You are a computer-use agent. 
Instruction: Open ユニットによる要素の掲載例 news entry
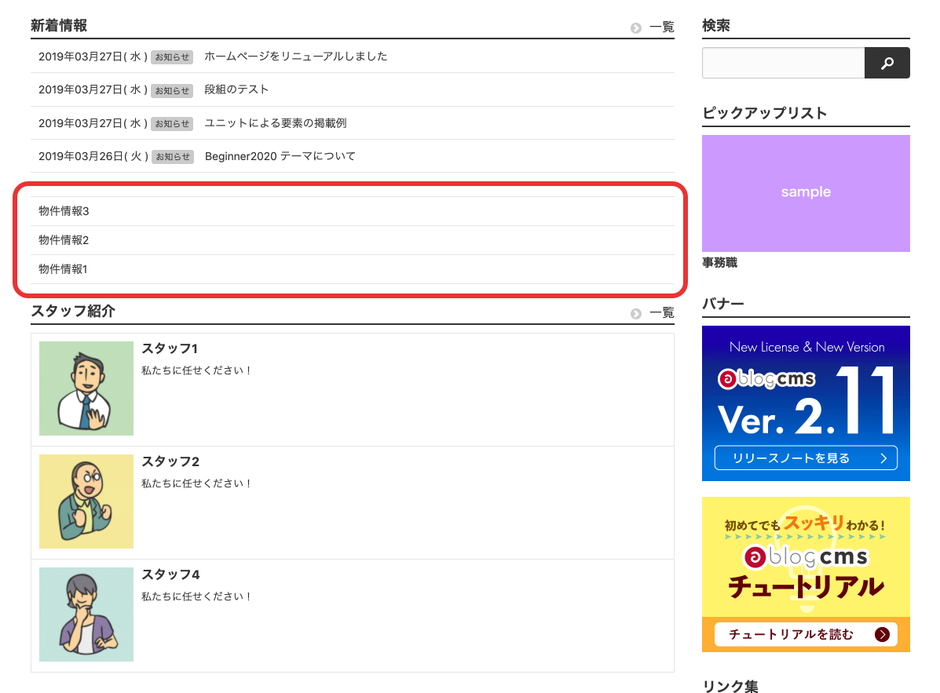275,123
